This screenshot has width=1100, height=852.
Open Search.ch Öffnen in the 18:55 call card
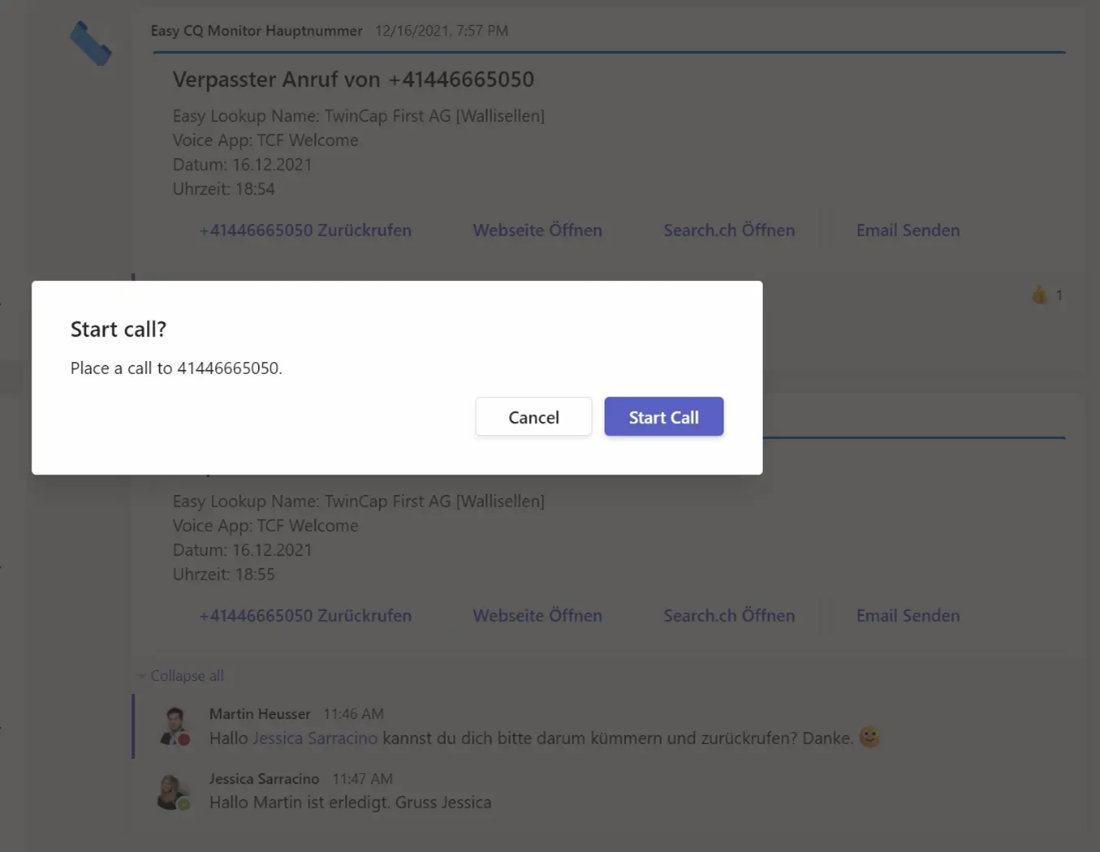729,615
